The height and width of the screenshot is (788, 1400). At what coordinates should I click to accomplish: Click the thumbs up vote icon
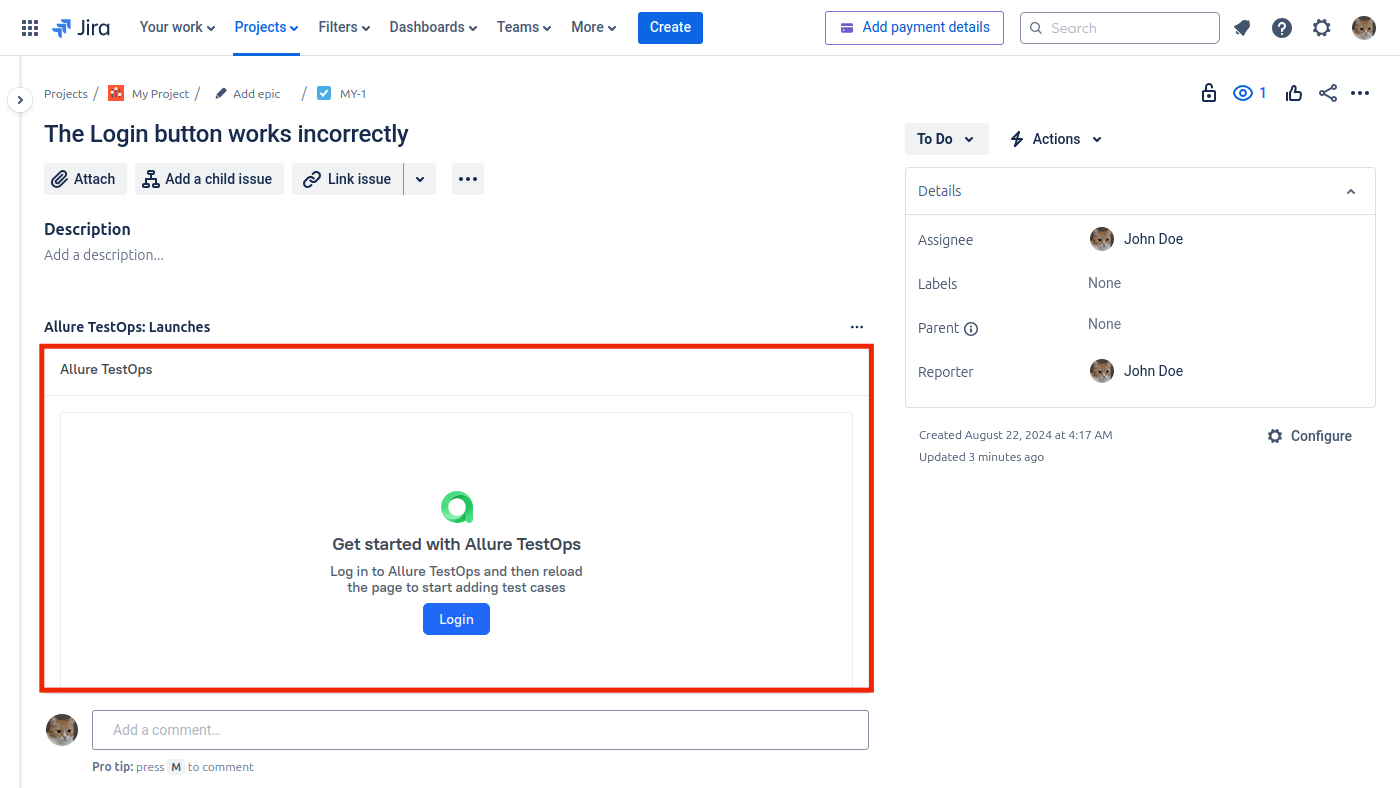(1294, 93)
